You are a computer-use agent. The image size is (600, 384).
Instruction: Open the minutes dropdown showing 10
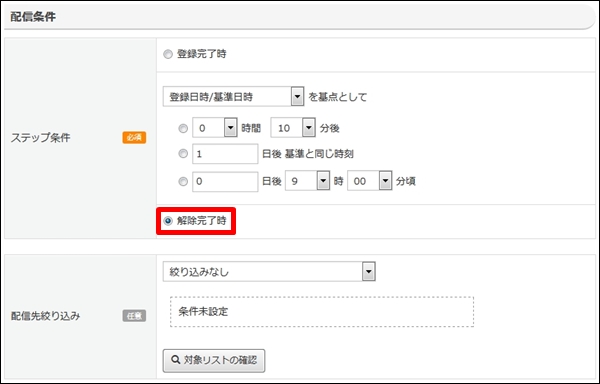click(293, 128)
